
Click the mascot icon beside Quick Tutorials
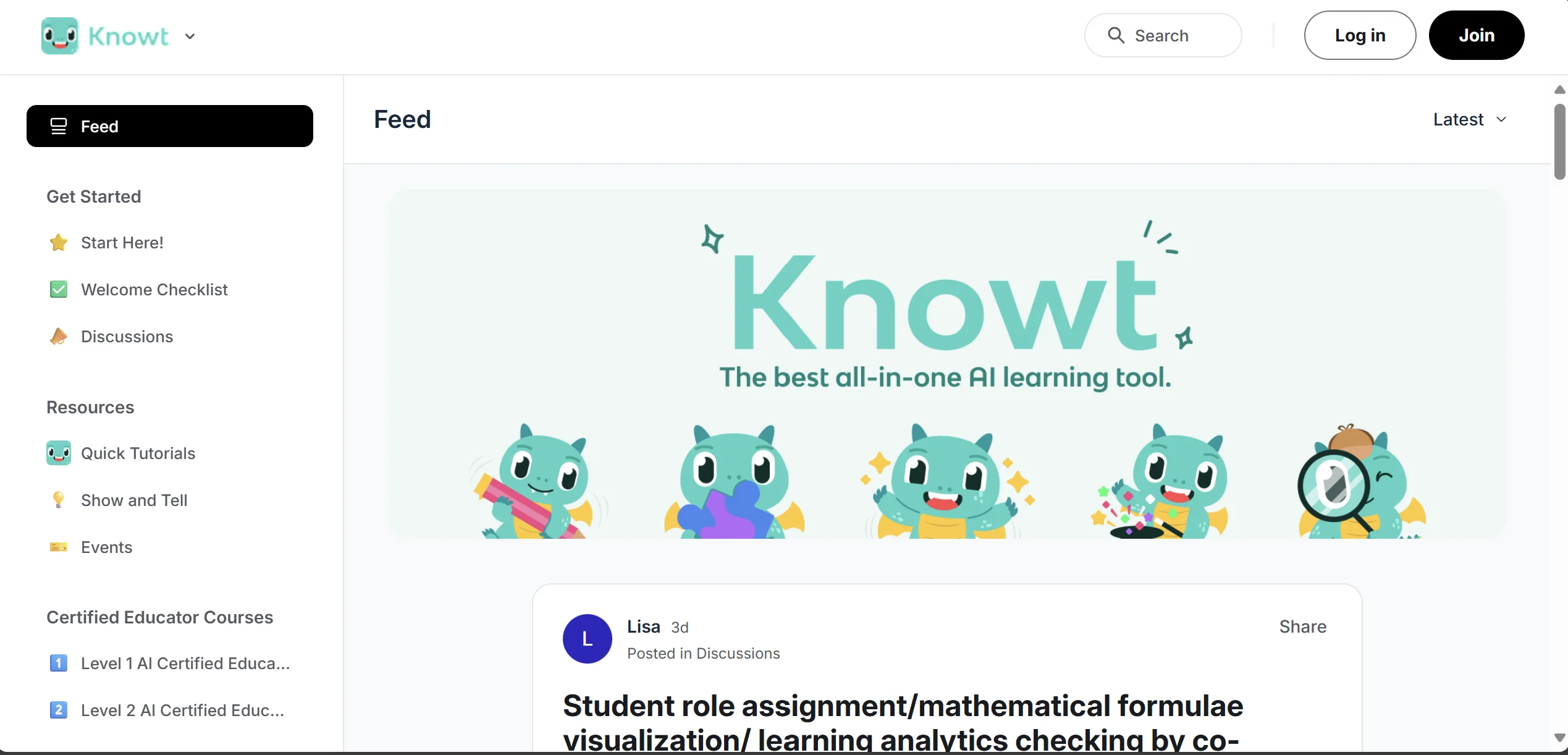[58, 453]
